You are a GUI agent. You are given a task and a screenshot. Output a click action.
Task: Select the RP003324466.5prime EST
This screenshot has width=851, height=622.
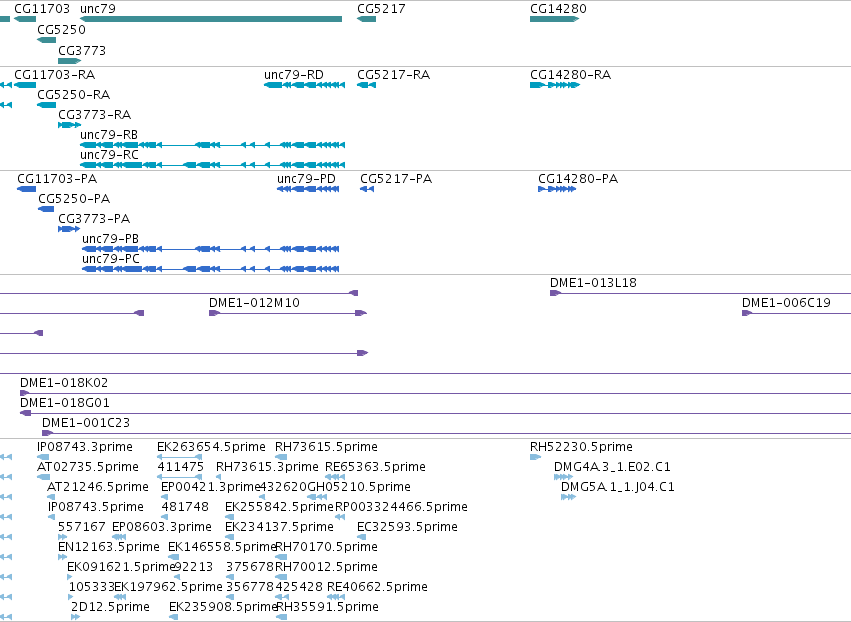pyautogui.click(x=340, y=517)
